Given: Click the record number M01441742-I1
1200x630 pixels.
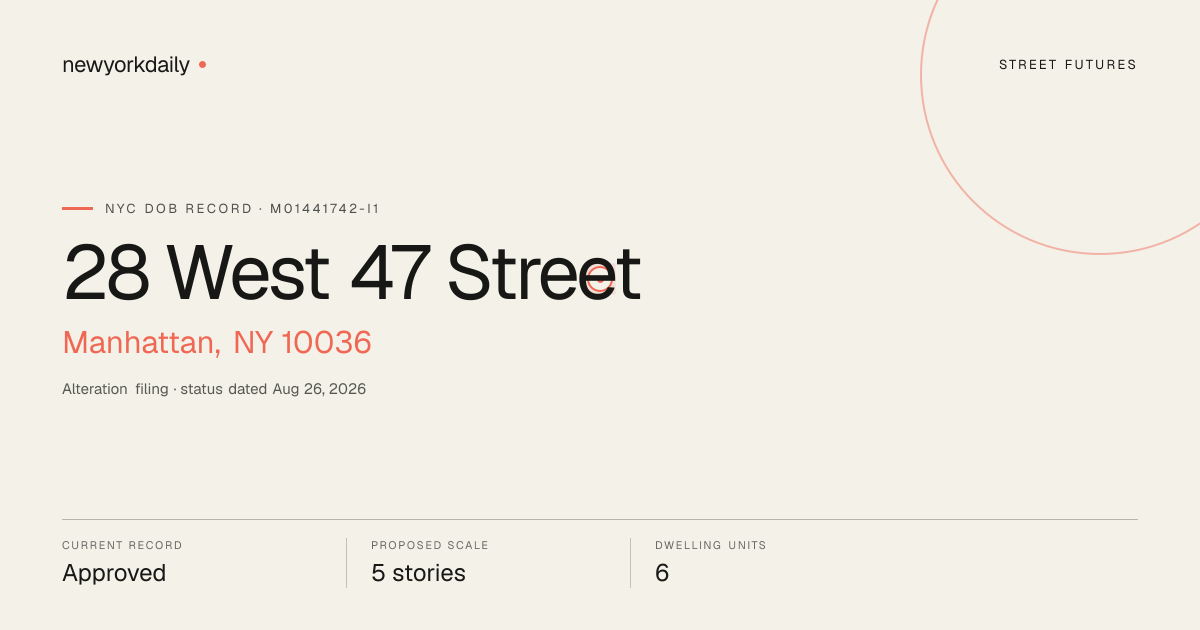Looking at the screenshot, I should 325,209.
